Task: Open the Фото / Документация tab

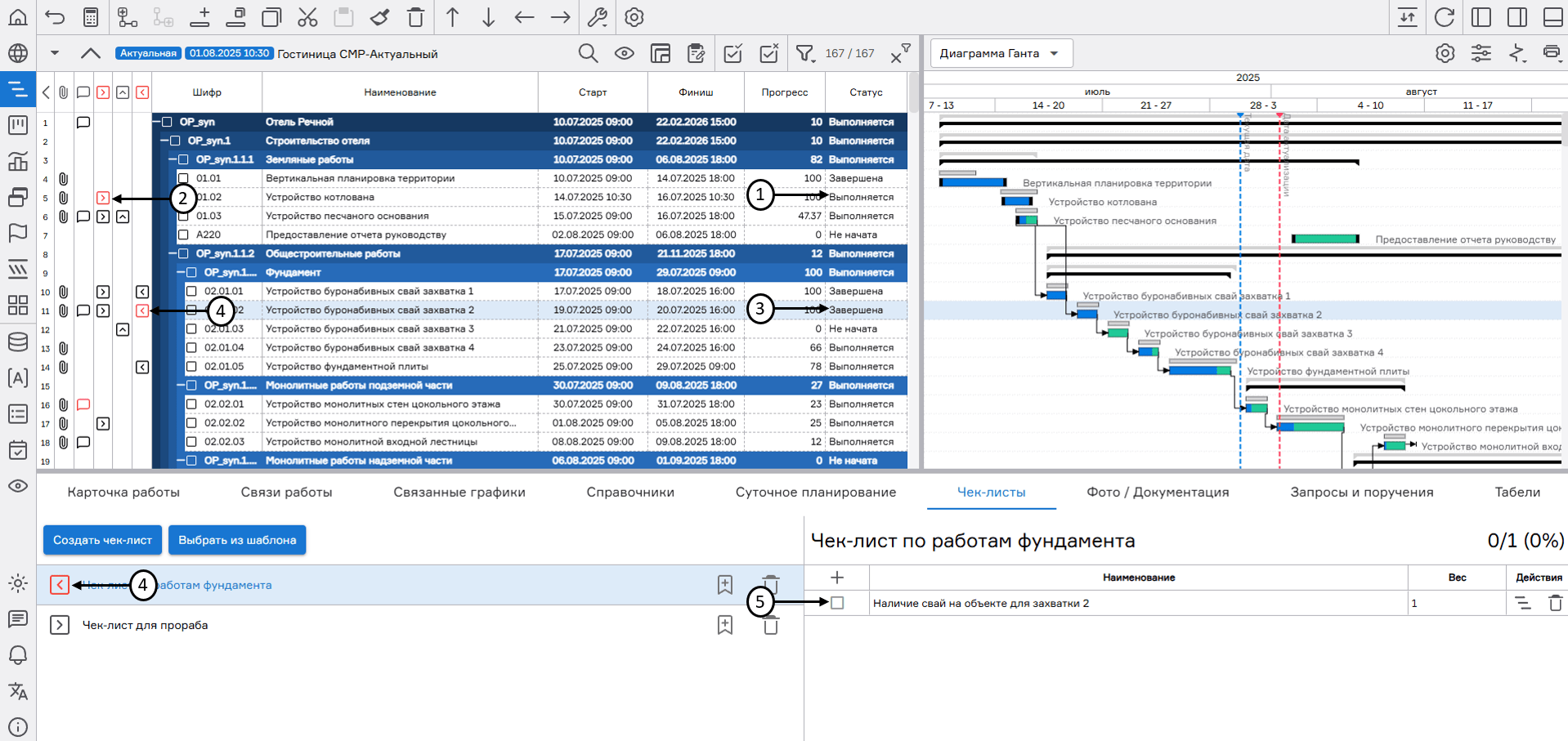Action: click(x=1158, y=492)
